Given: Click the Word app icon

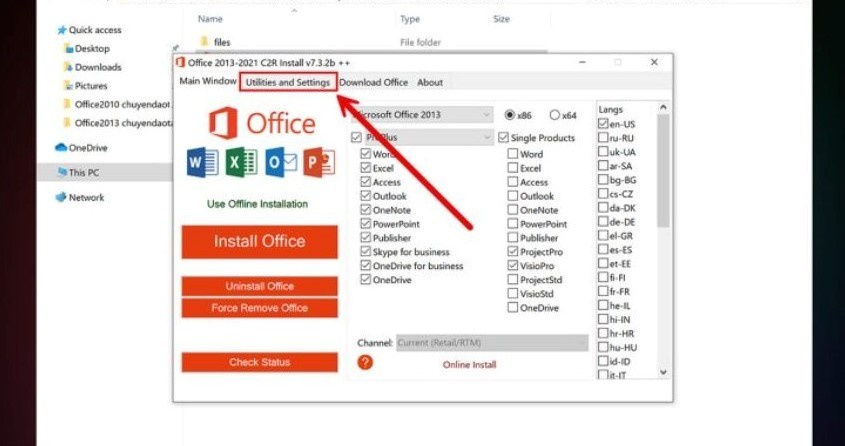Looking at the screenshot, I should pos(203,162).
